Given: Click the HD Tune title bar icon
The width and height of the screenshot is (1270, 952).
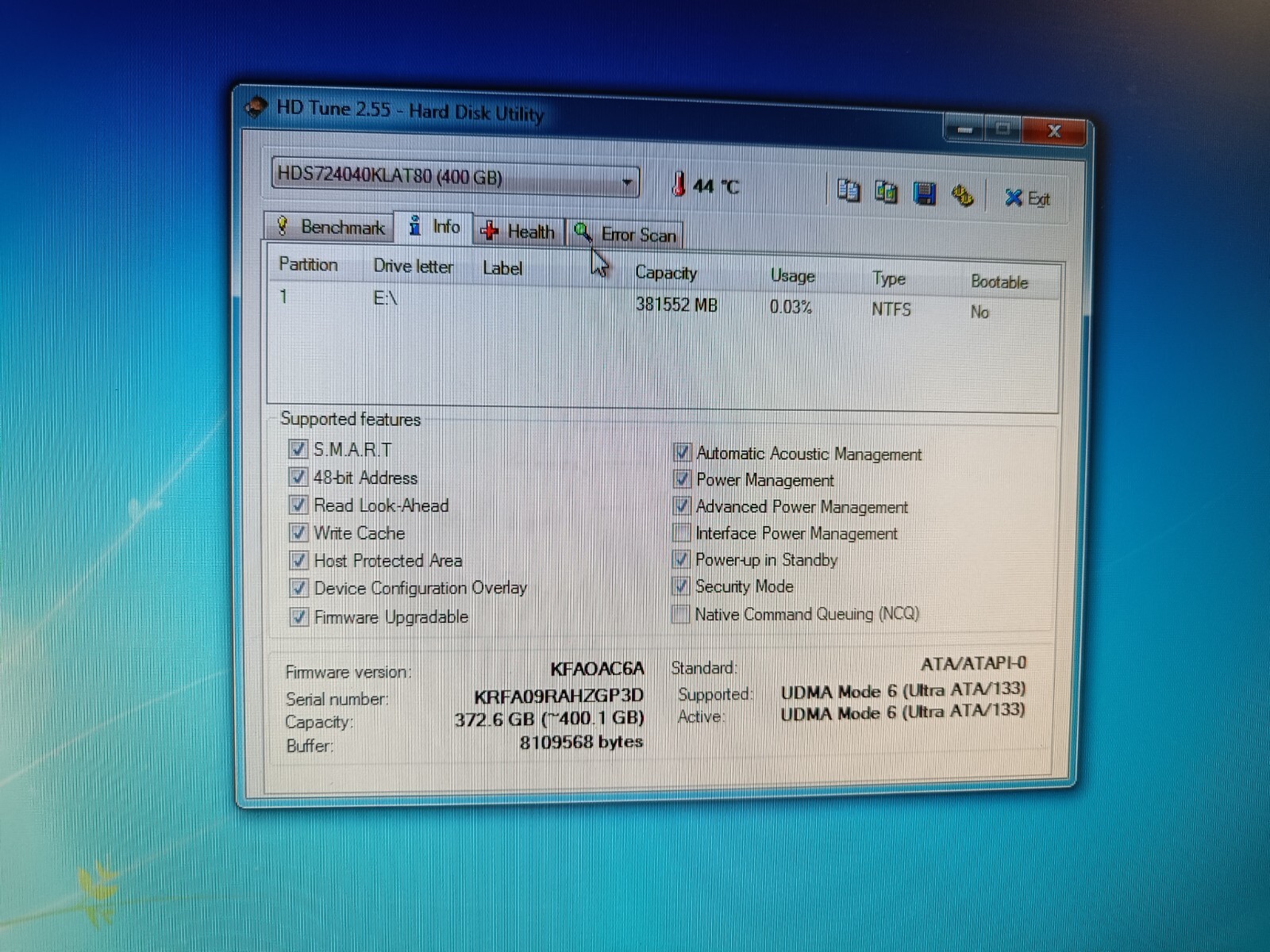Looking at the screenshot, I should click(x=256, y=106).
